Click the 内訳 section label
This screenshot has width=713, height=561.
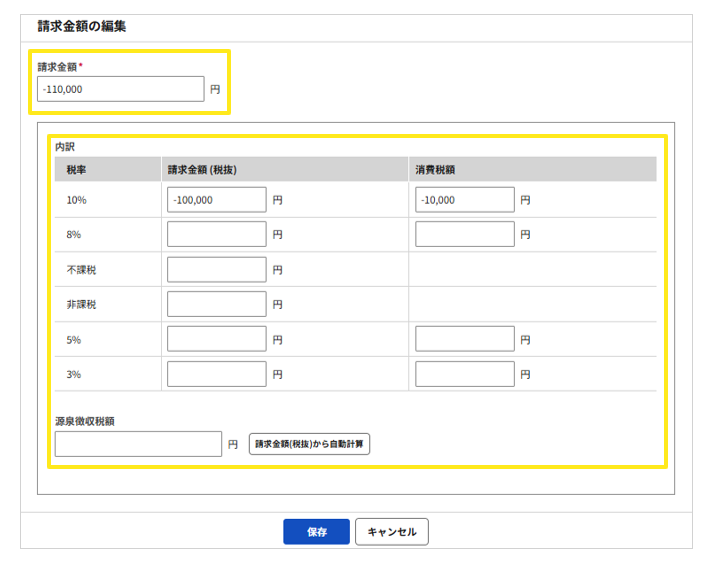click(x=65, y=146)
